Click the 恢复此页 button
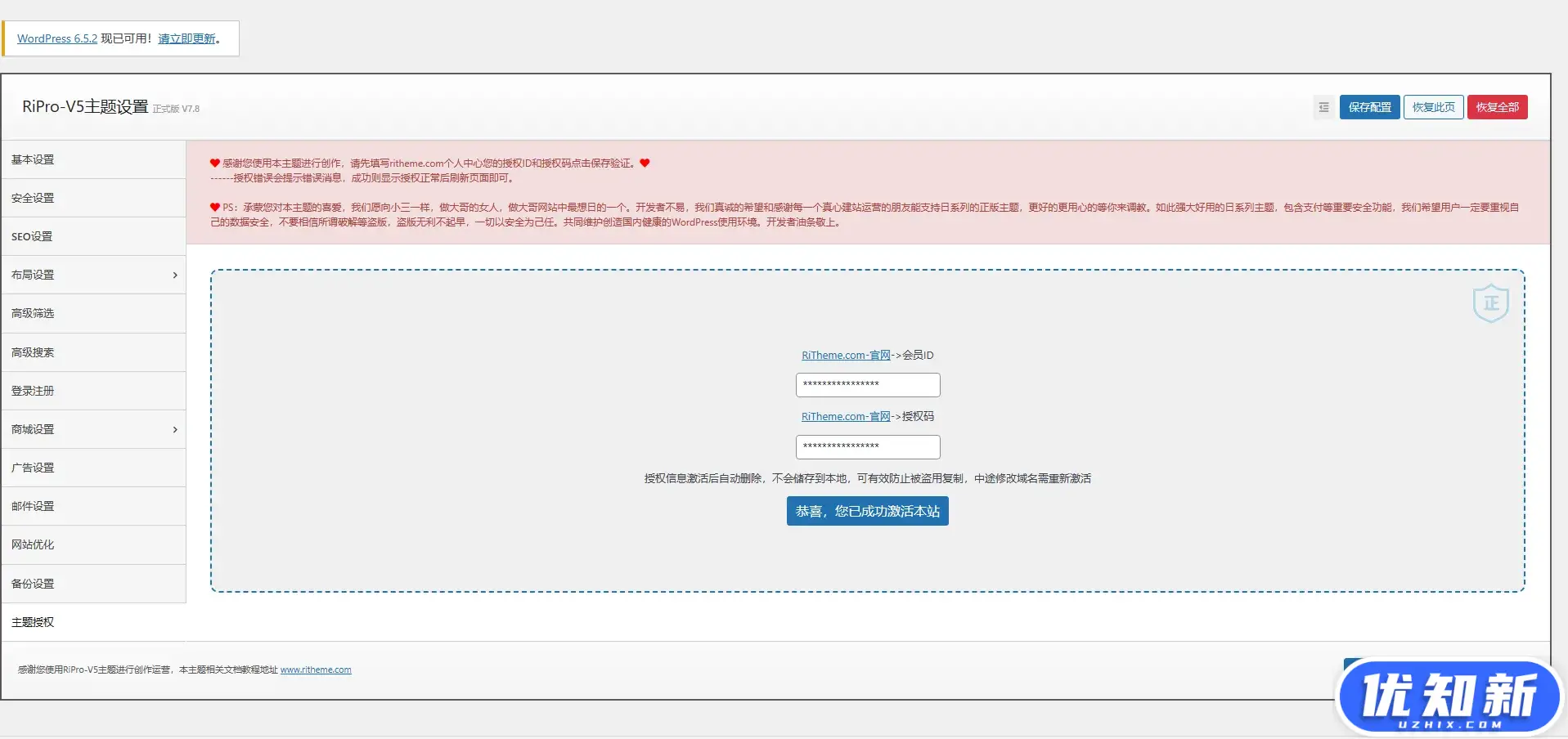 (x=1433, y=107)
